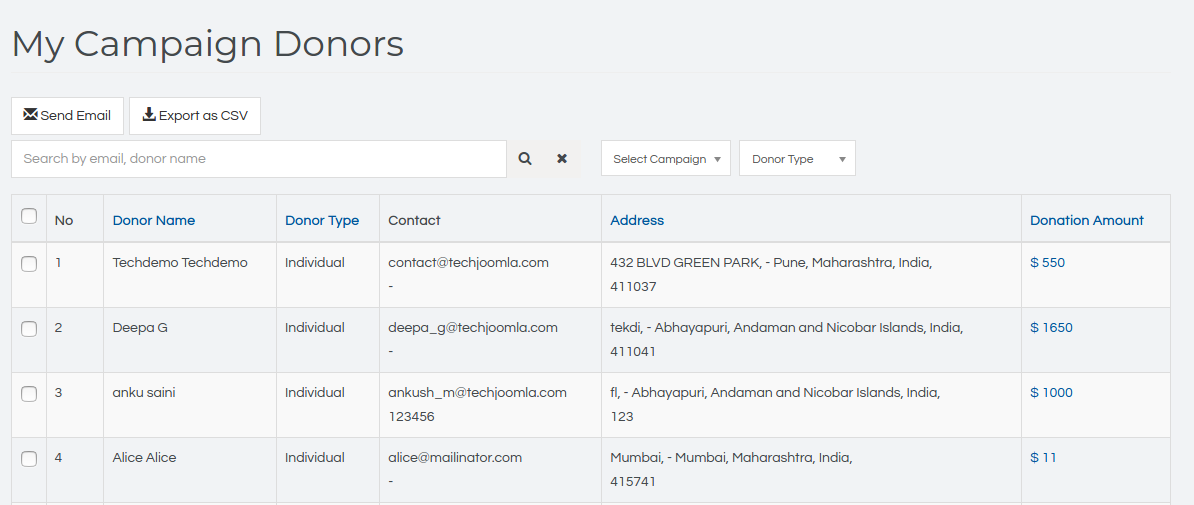
Task: Click Send Email envelope button
Action: 67,116
